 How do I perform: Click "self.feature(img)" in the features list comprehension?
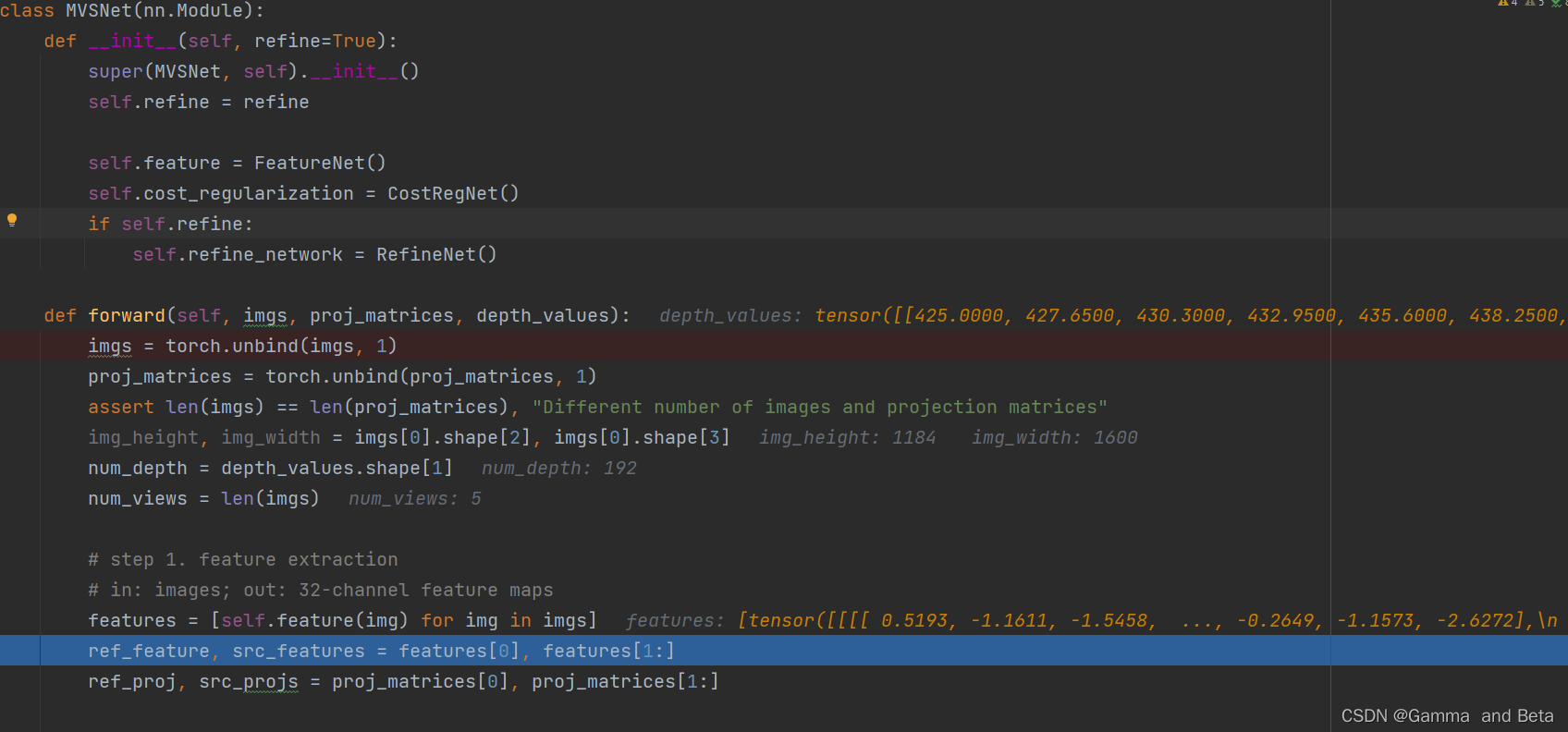pyautogui.click(x=315, y=620)
